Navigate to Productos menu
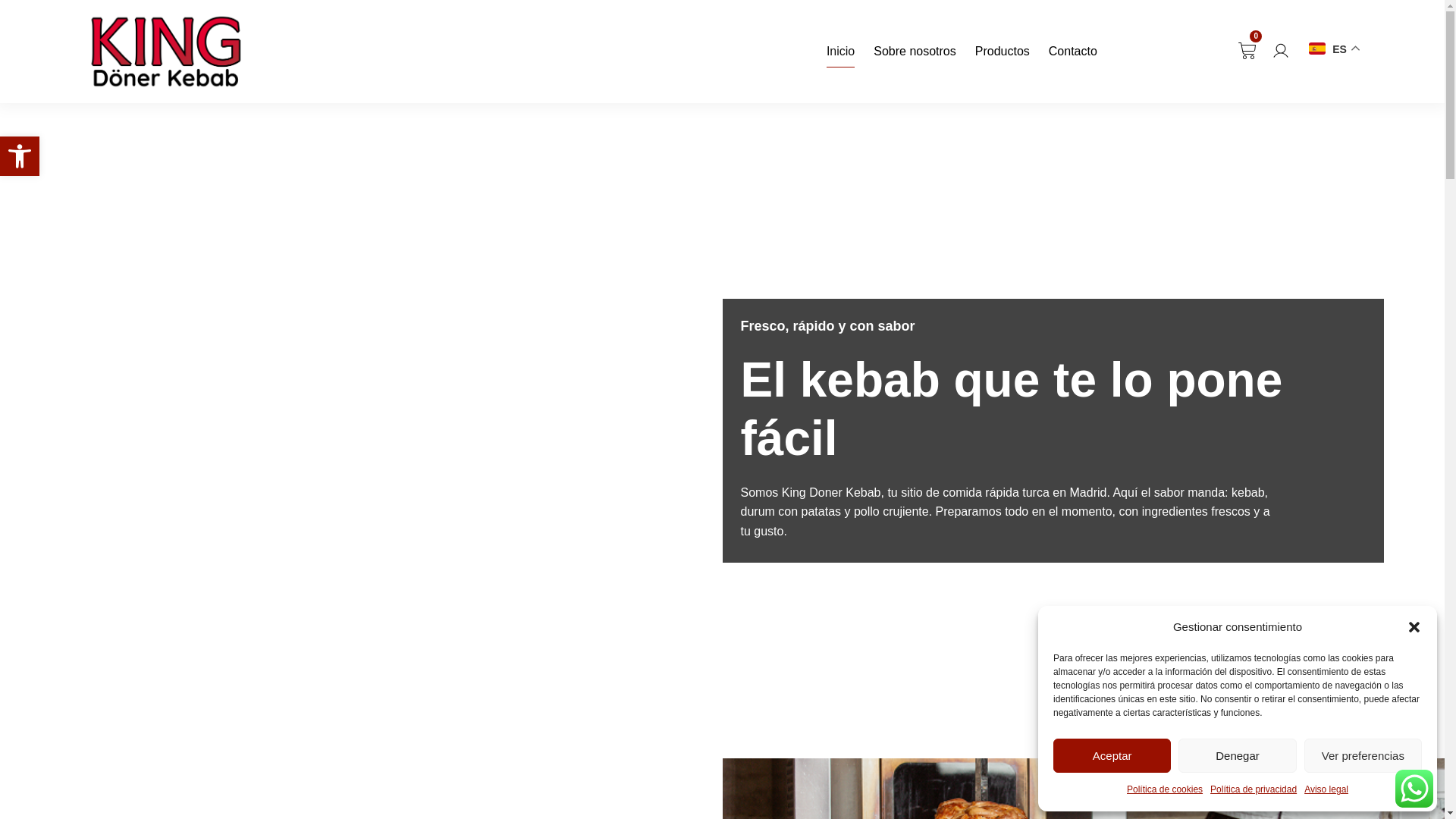Viewport: 1456px width, 819px height. 1002,52
